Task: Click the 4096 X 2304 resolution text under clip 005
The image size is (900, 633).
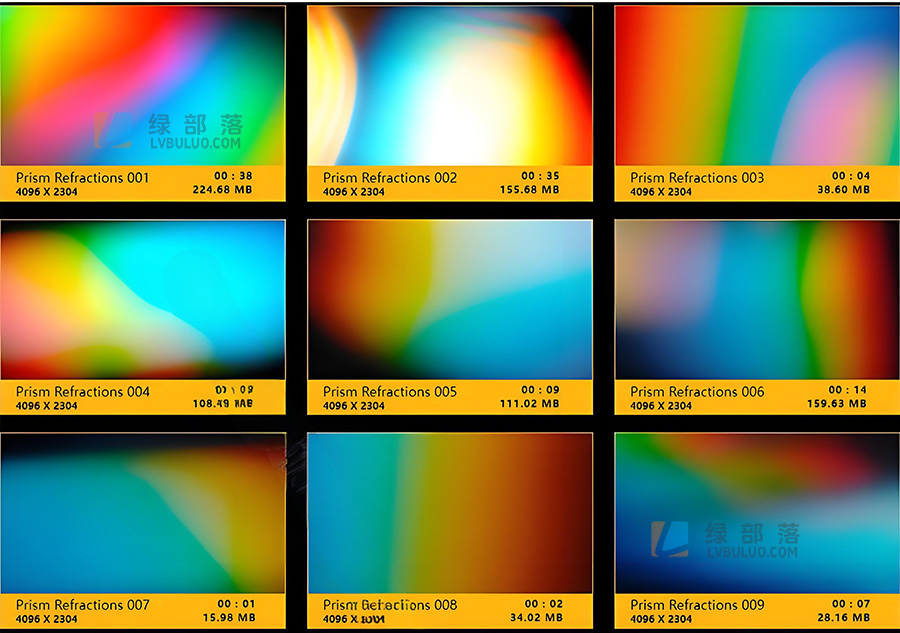Action: [351, 406]
